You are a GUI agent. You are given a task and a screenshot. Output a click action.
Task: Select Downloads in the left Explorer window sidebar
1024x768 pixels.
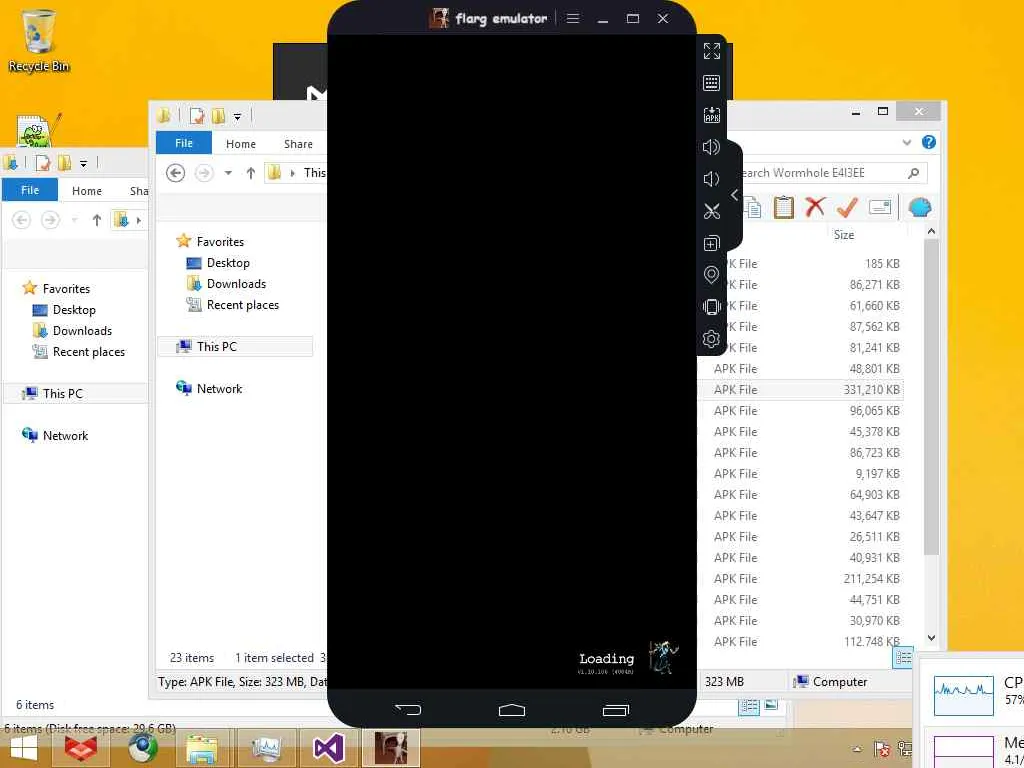point(82,330)
